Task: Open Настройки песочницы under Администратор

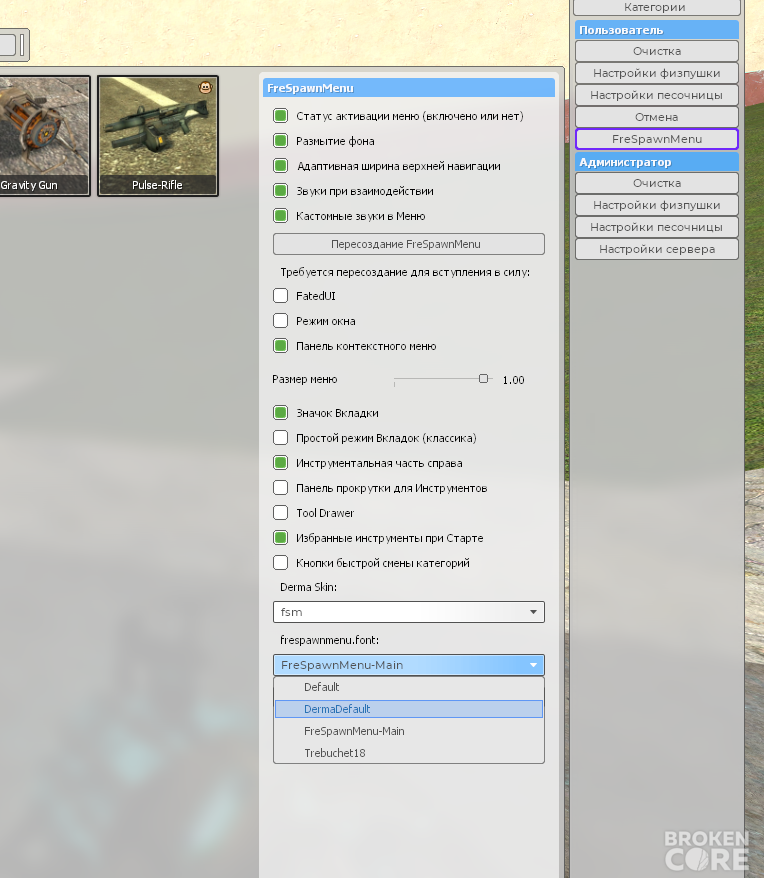Action: (656, 227)
